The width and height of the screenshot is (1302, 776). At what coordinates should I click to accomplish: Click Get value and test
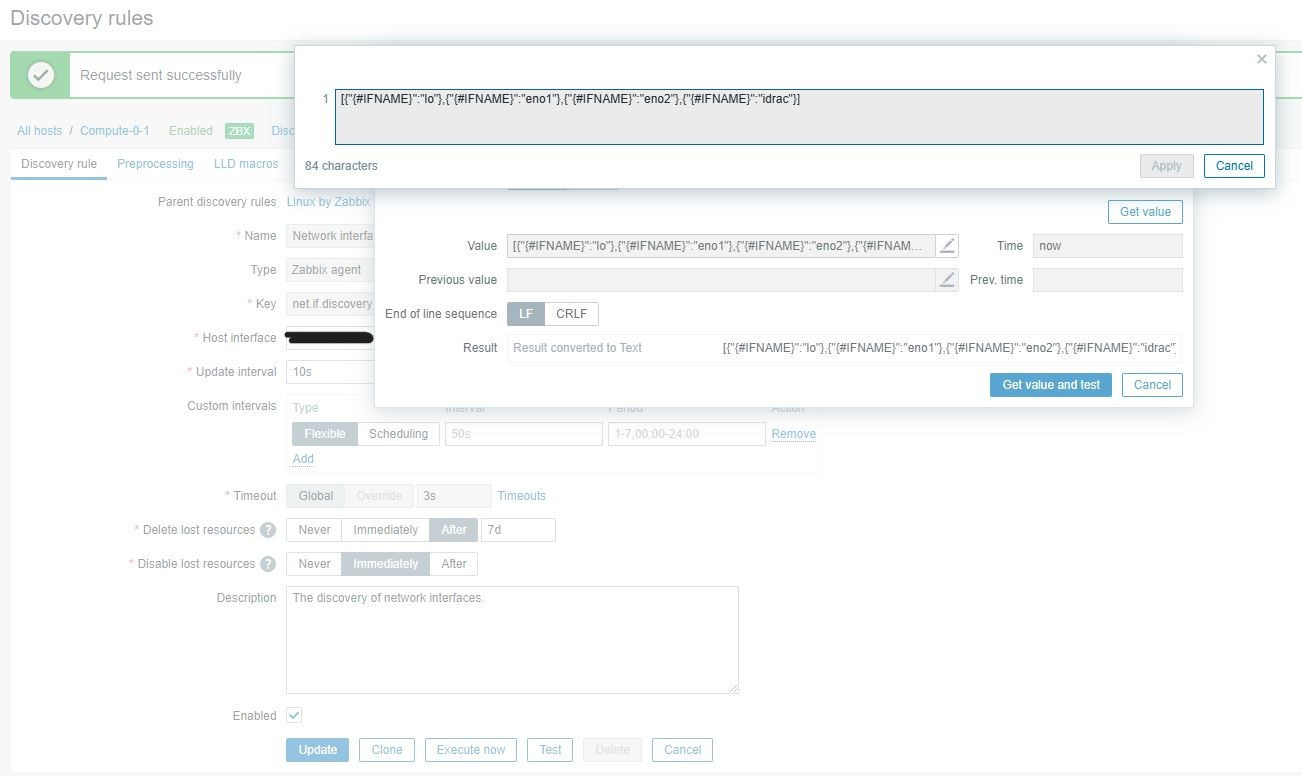(x=1050, y=385)
